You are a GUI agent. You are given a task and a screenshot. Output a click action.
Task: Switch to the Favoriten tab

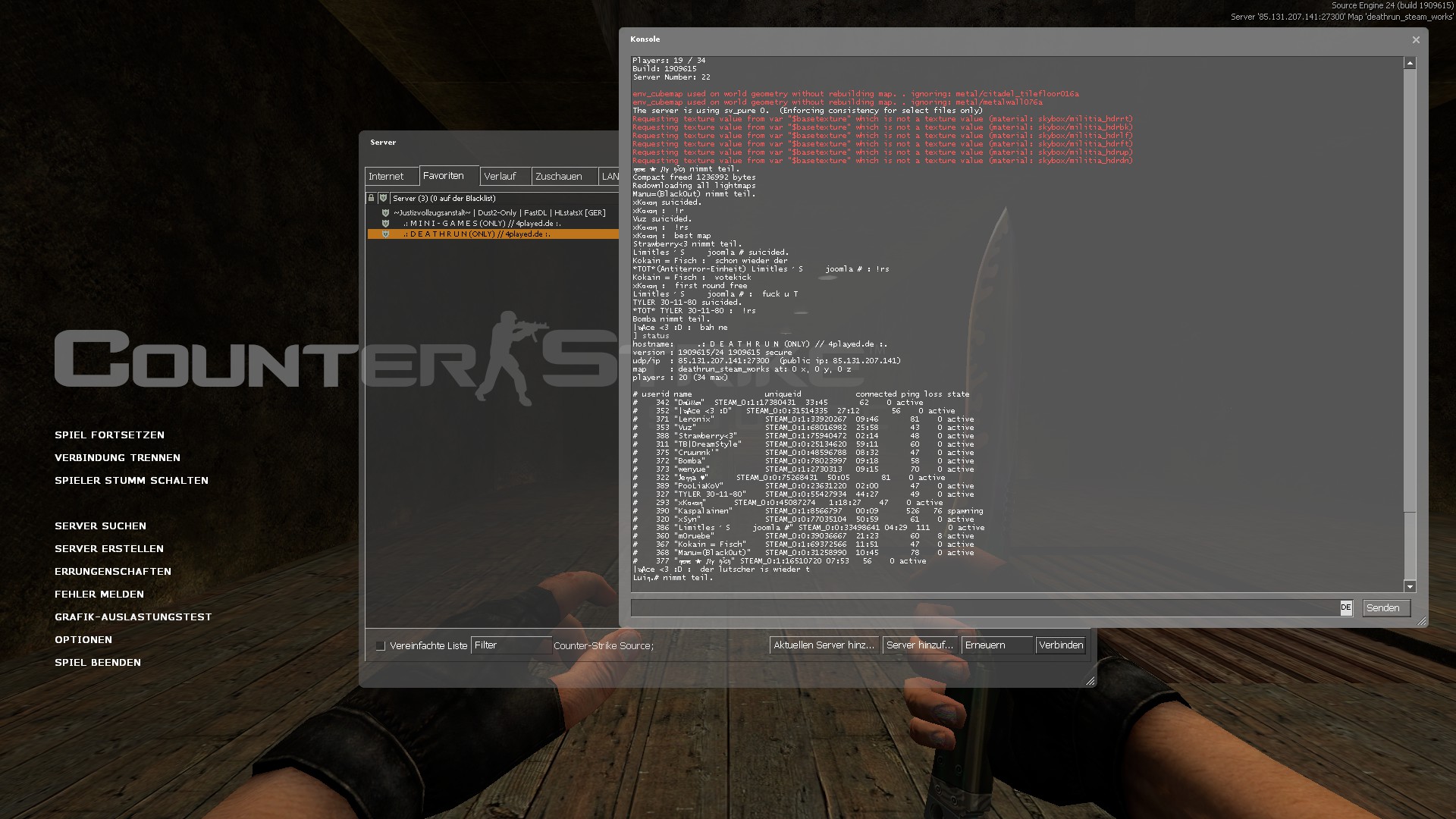[x=449, y=176]
